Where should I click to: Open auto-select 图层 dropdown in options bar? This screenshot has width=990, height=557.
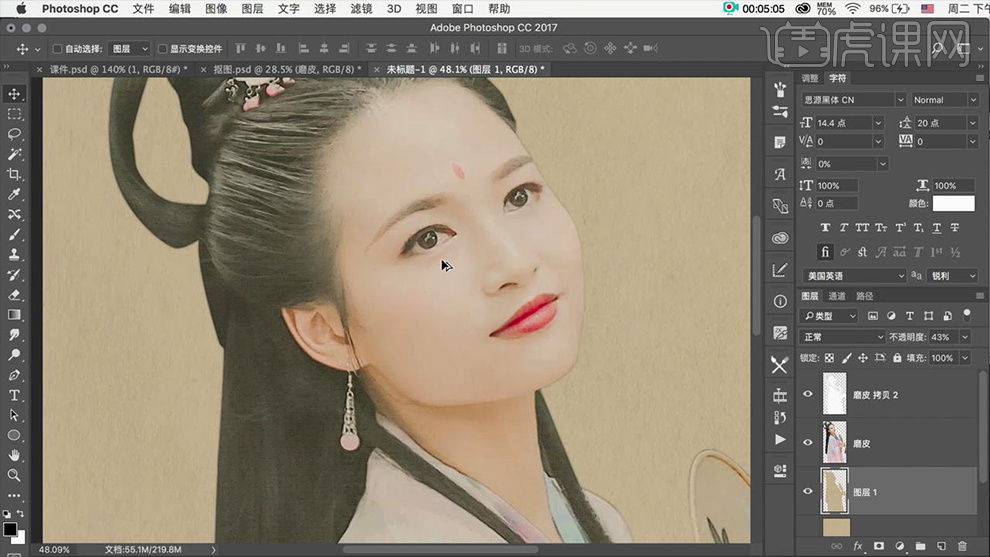coord(129,49)
